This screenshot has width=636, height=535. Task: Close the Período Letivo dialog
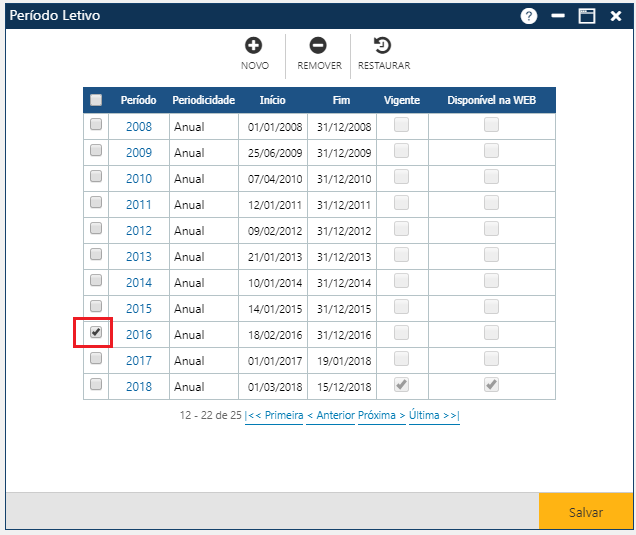616,17
